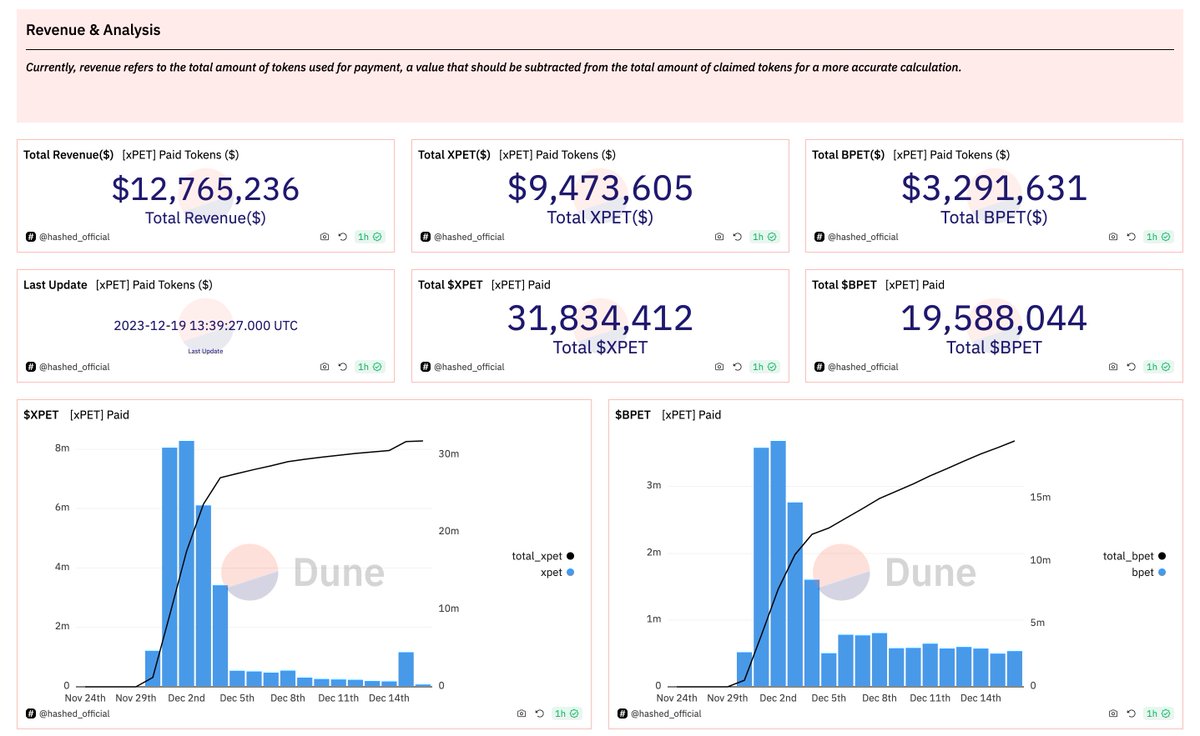The image size is (1200, 736).
Task: Click the 1h status badge on Total $BPET
Action: coord(1159,367)
